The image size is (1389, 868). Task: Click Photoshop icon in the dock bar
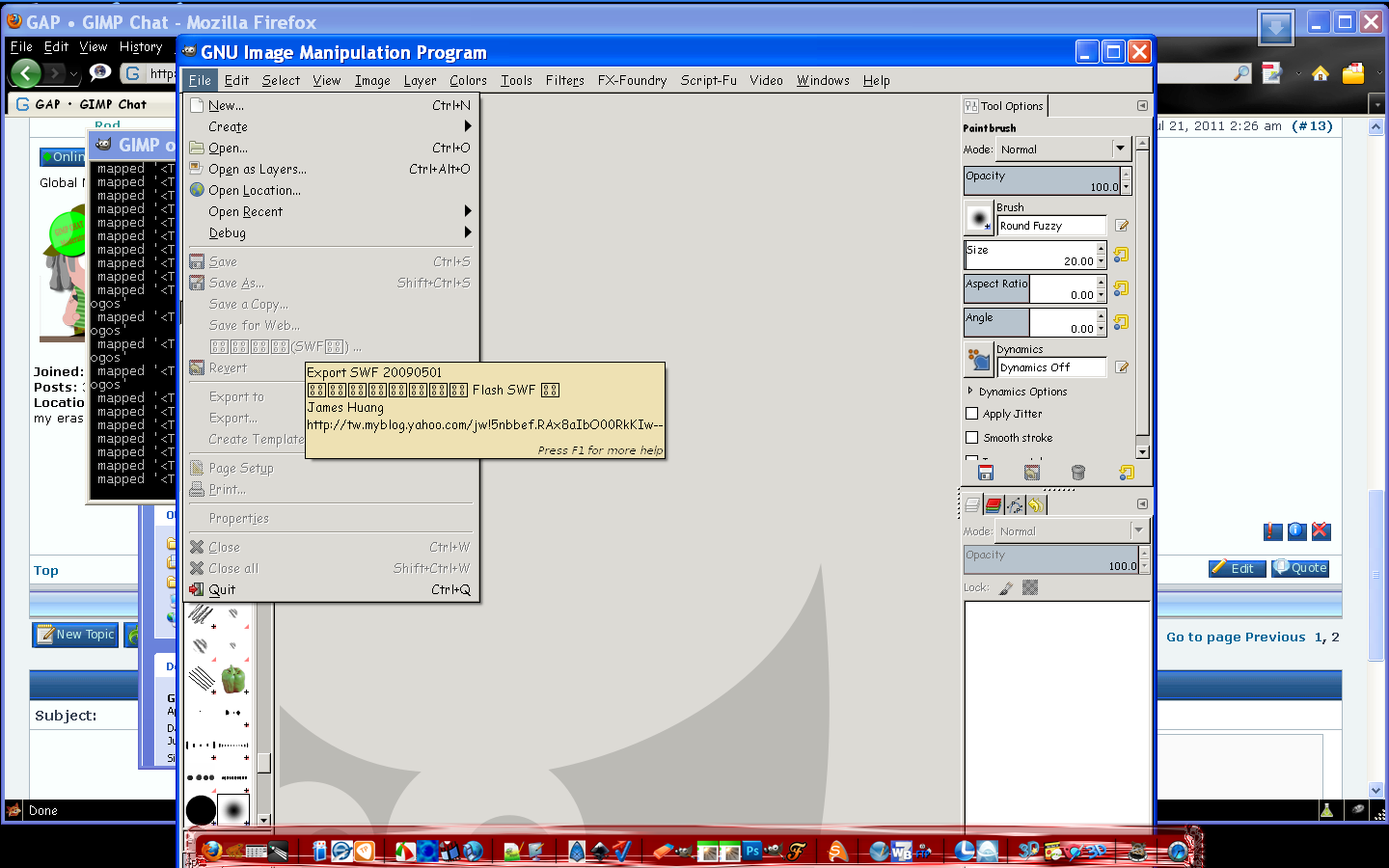tap(751, 851)
